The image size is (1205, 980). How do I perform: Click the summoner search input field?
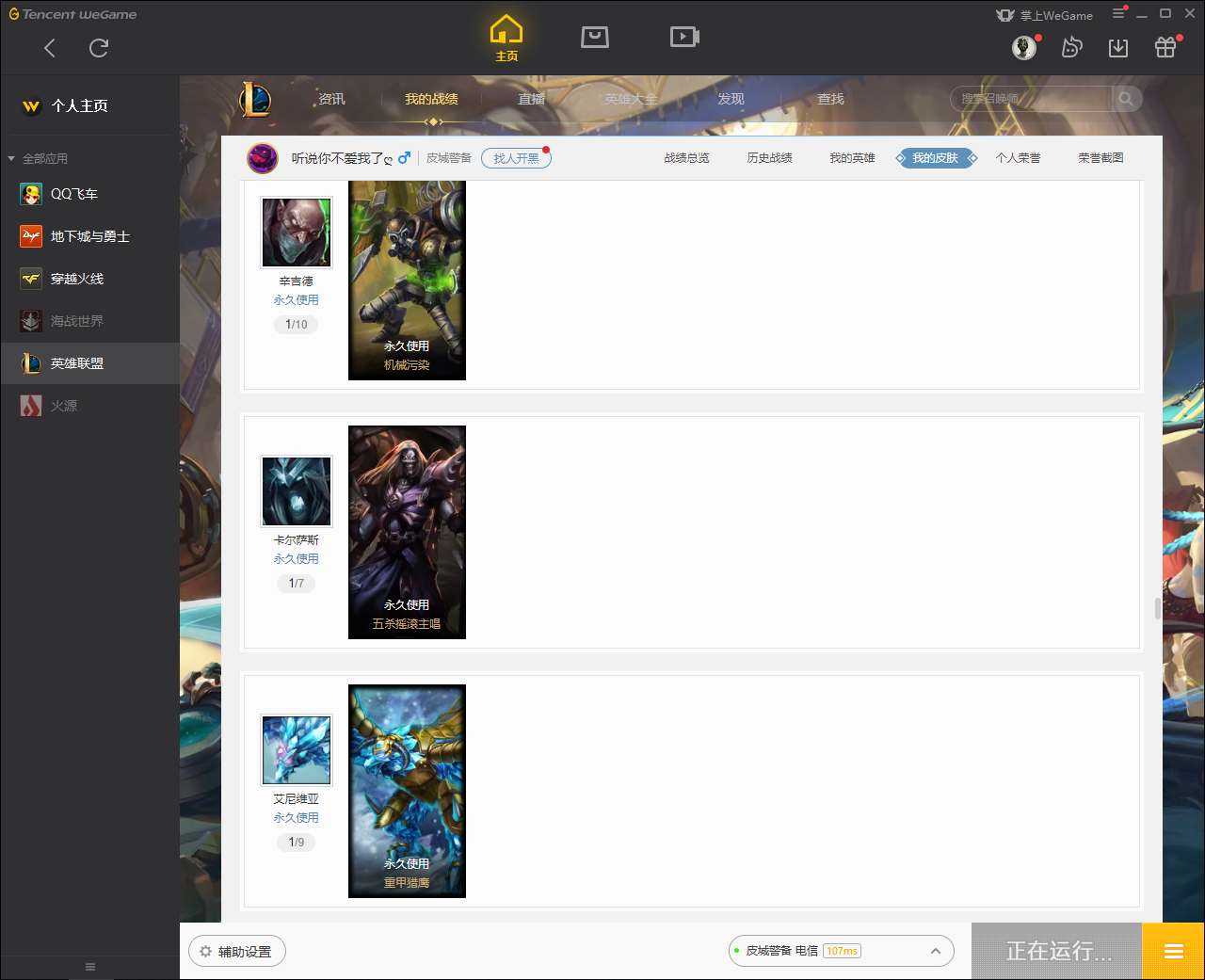point(1032,99)
